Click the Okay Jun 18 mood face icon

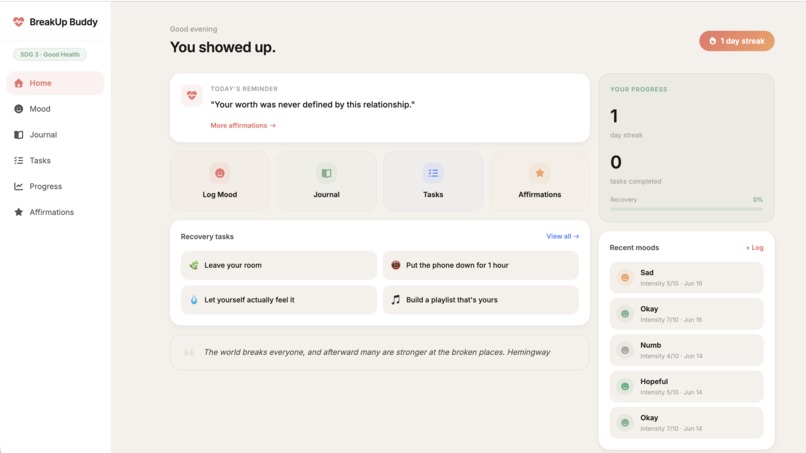pyautogui.click(x=625, y=314)
